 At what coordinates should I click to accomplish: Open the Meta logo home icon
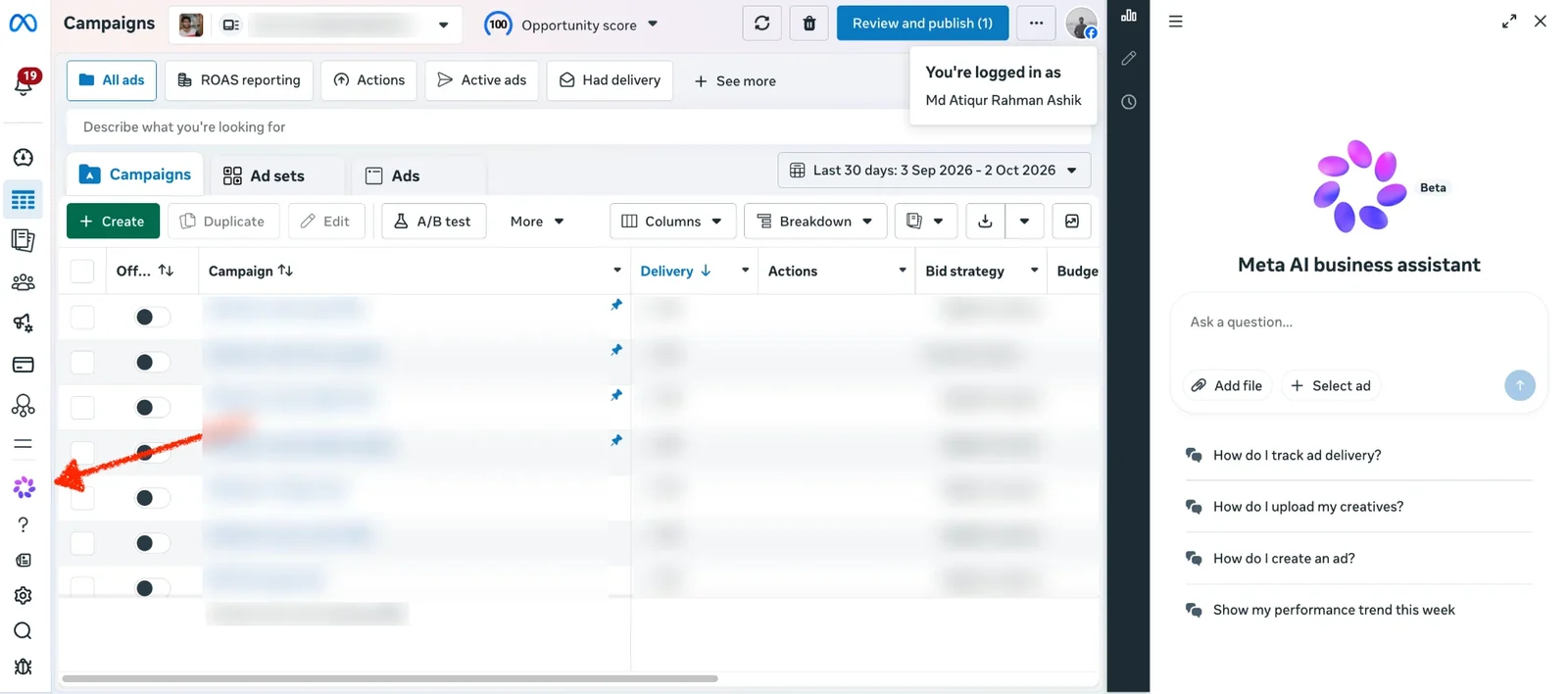coord(23,23)
